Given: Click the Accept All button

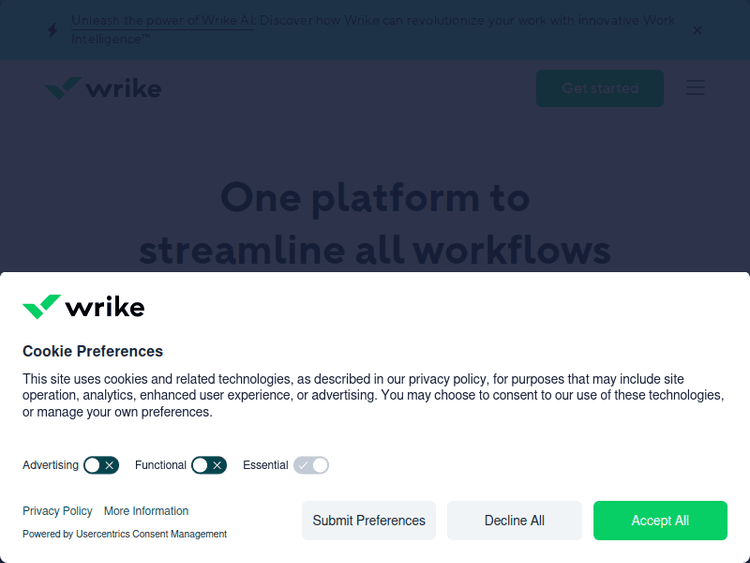Looking at the screenshot, I should 660,520.
